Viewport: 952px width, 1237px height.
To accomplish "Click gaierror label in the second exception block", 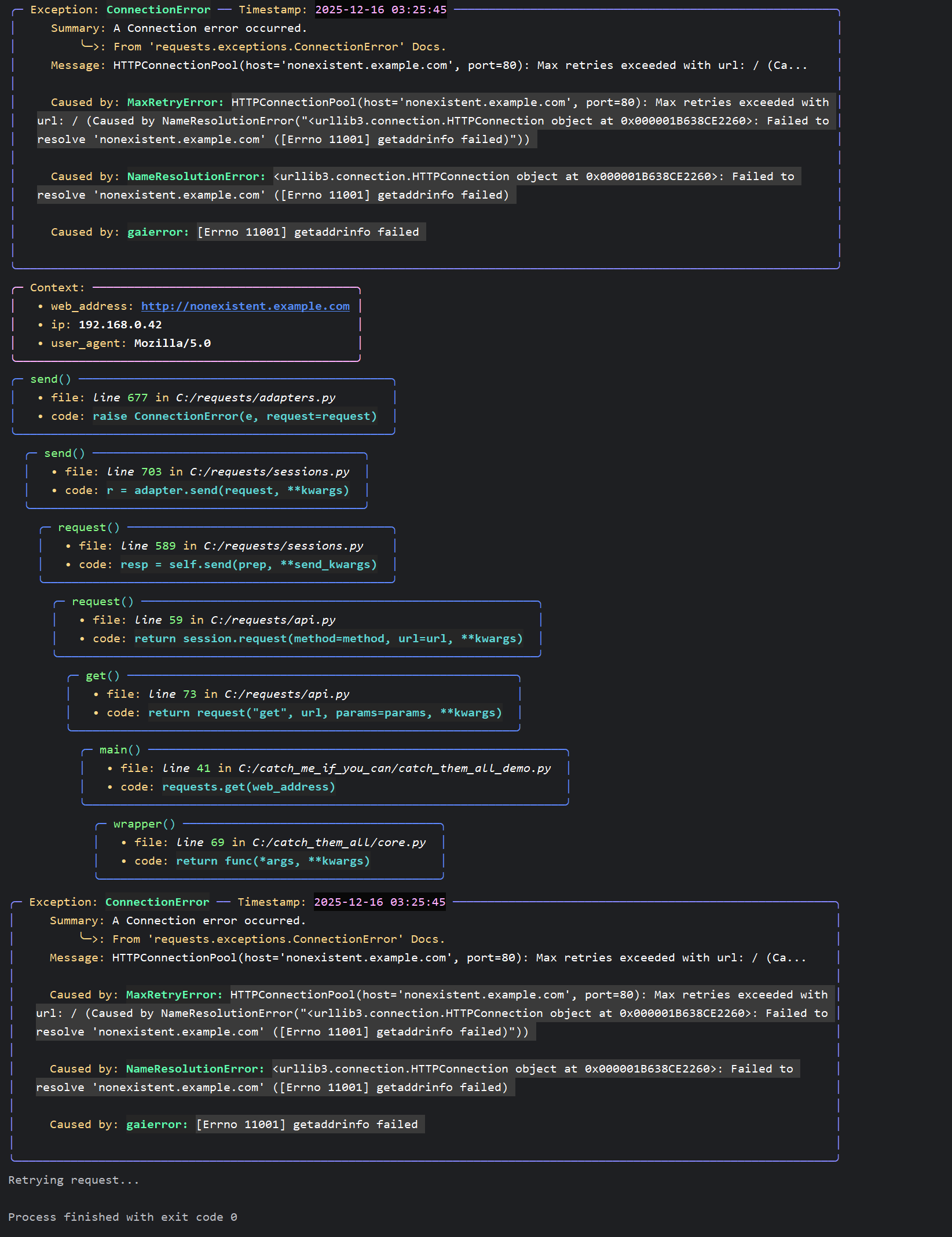I will [157, 1125].
